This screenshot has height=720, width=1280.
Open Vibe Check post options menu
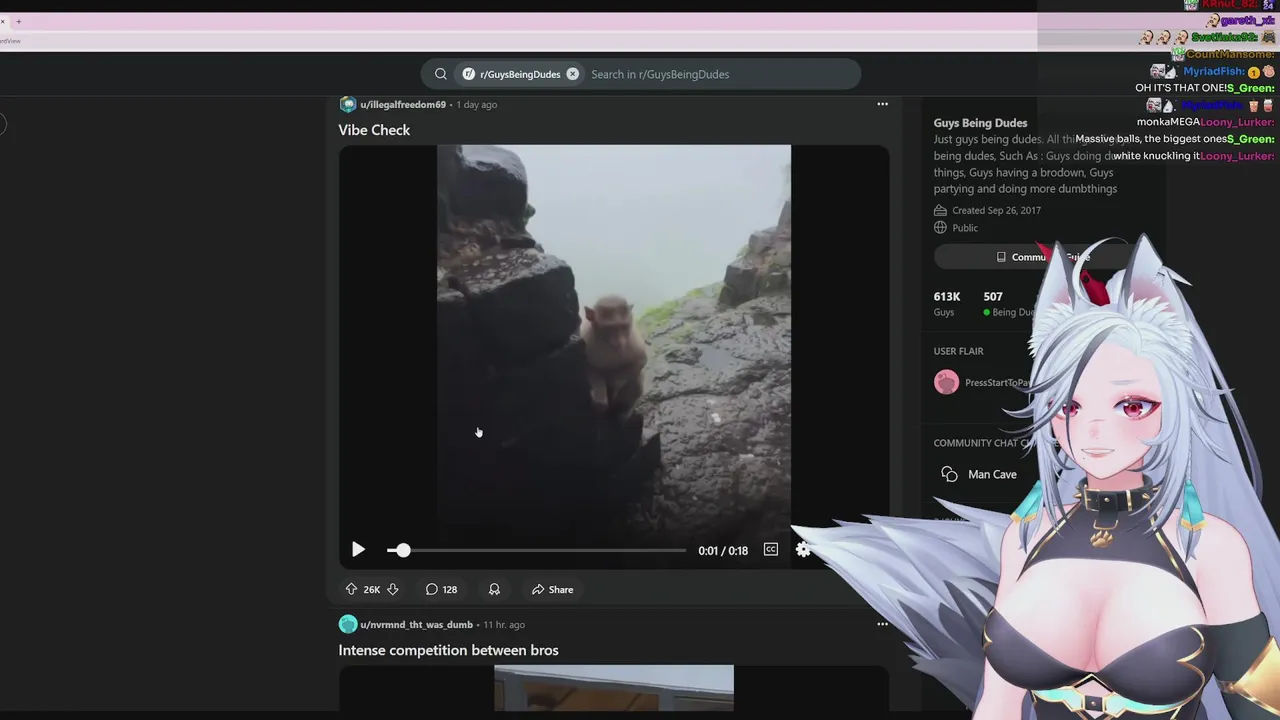[882, 104]
